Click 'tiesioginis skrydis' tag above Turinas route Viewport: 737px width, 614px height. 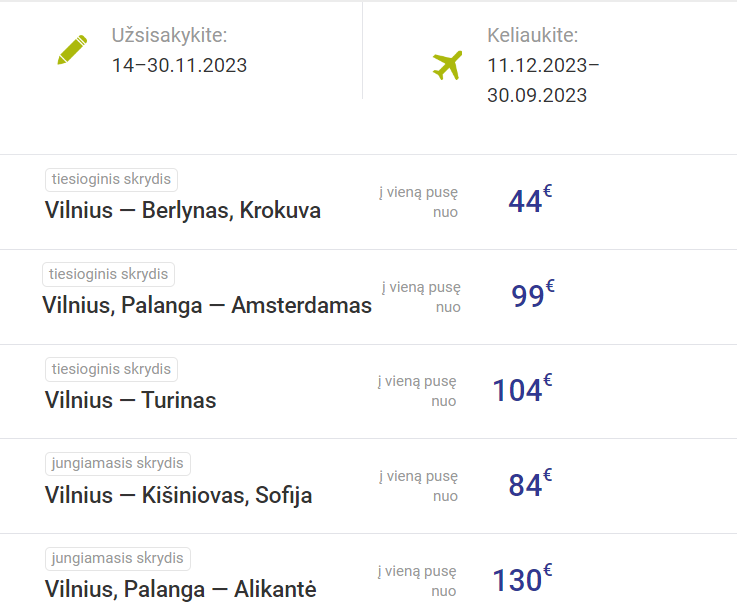click(x=111, y=369)
